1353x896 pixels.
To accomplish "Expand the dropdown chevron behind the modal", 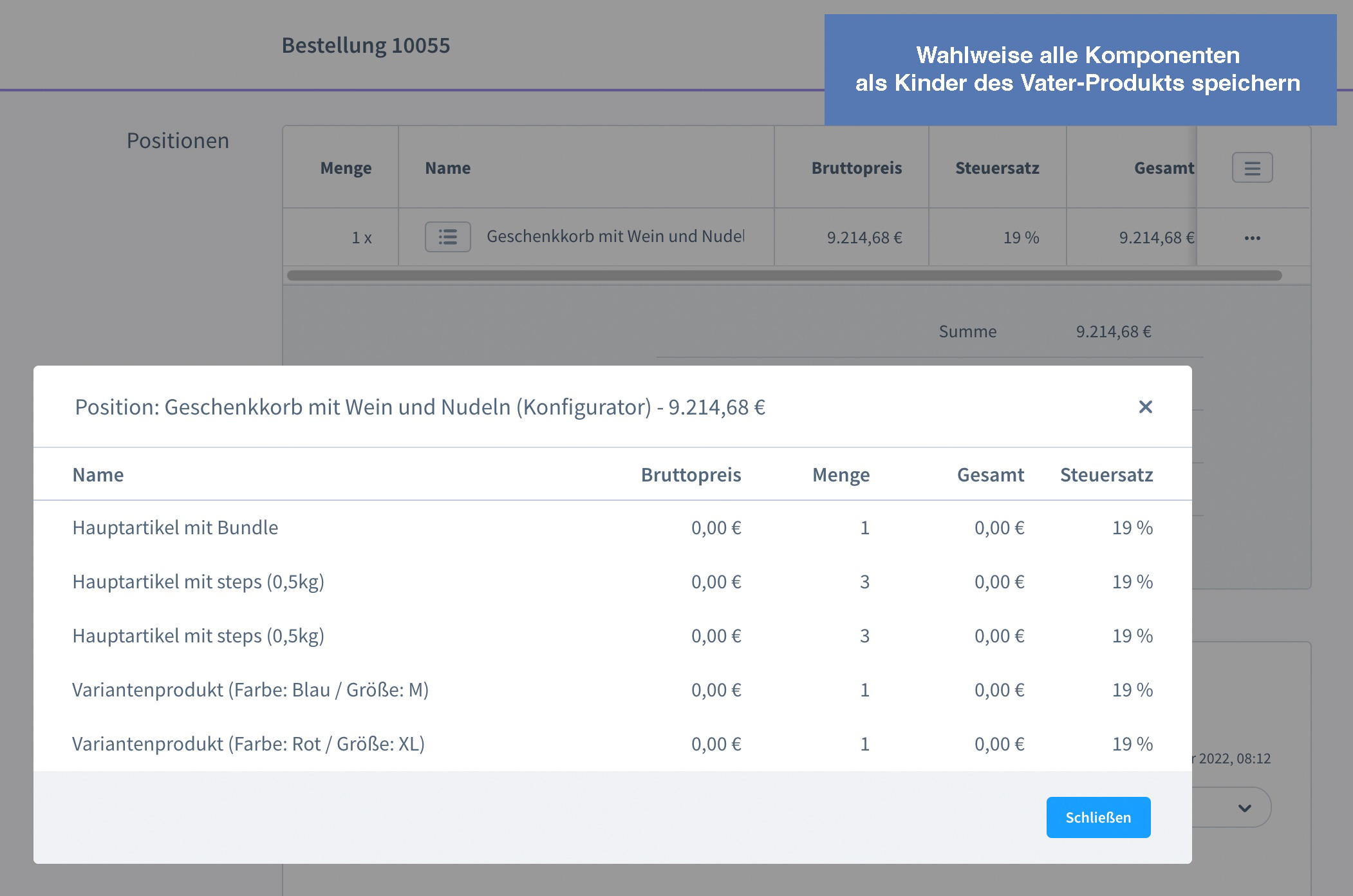I will click(x=1244, y=808).
